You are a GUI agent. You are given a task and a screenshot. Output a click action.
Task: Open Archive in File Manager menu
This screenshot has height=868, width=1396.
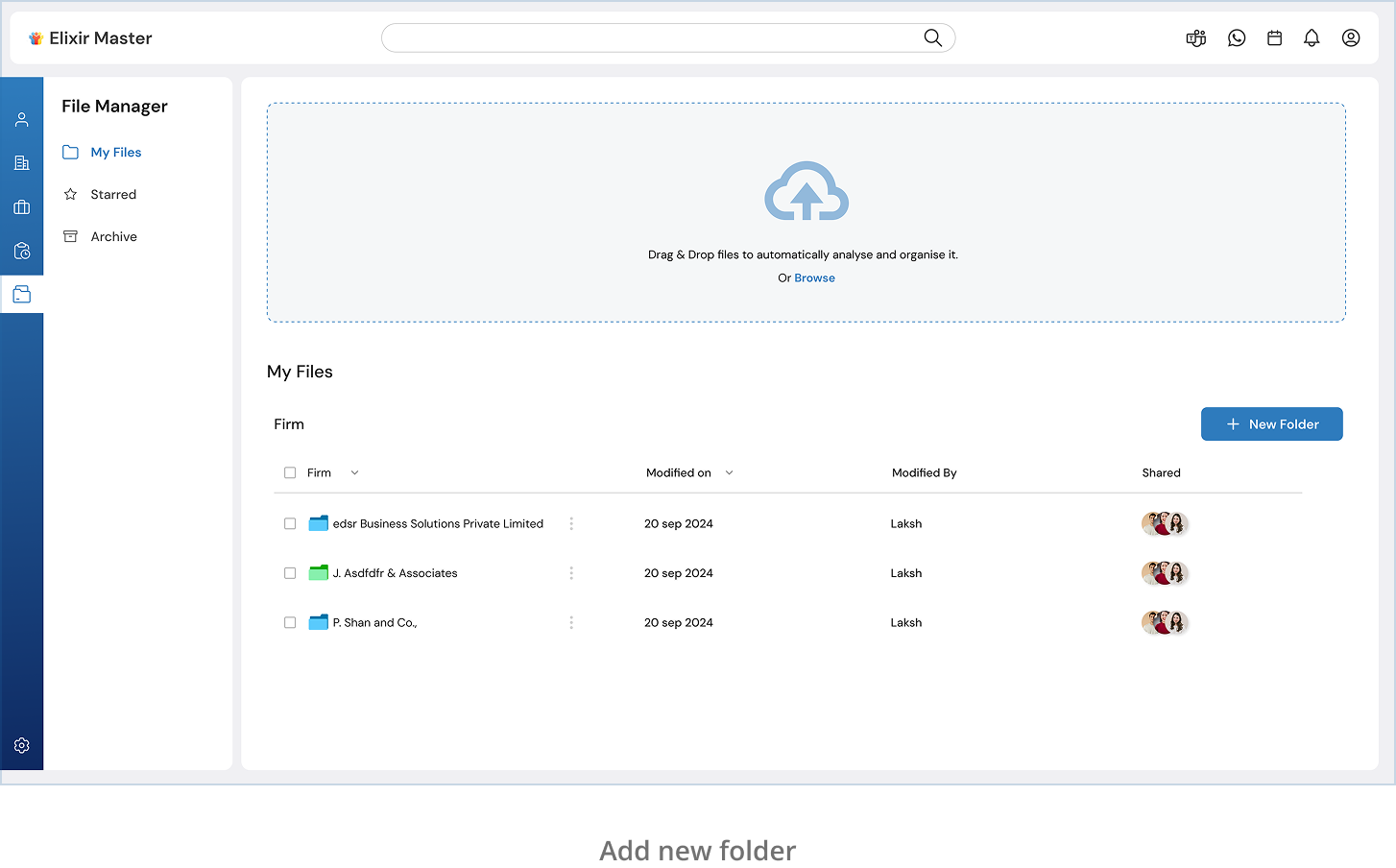(x=114, y=237)
